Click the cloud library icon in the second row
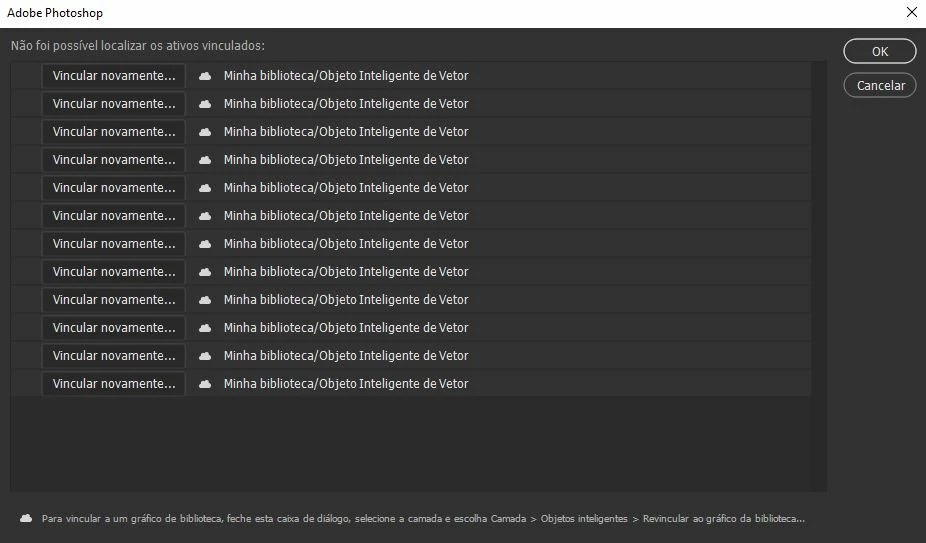 tap(205, 104)
